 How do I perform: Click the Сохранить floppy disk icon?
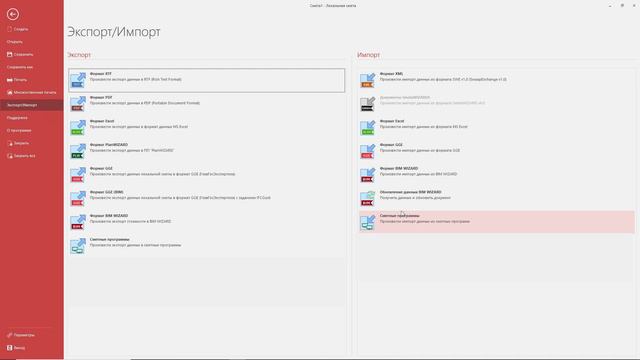[x=9, y=54]
